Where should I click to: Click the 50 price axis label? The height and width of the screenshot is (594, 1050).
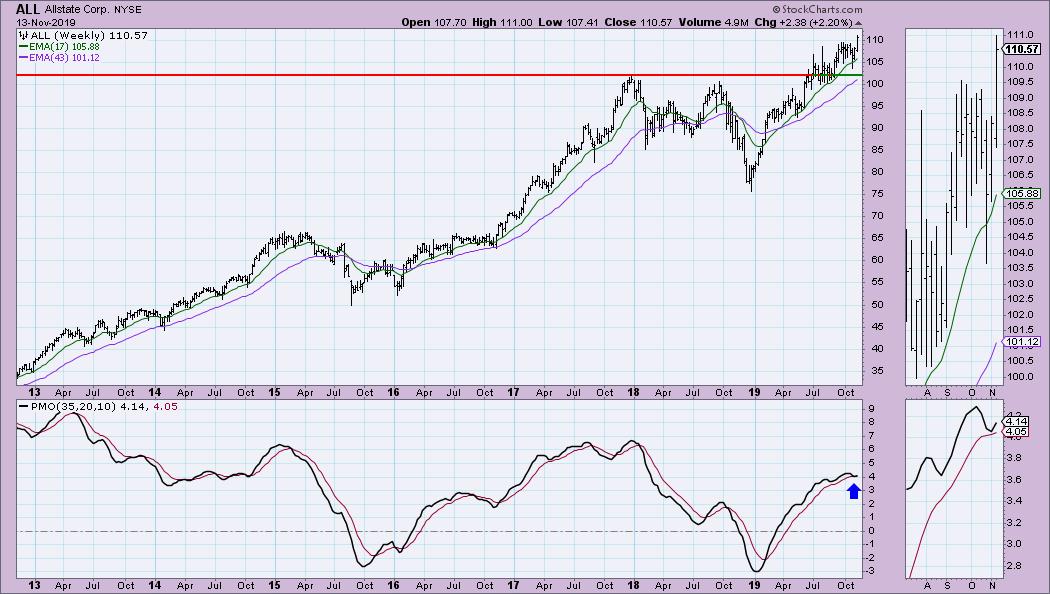click(x=877, y=304)
